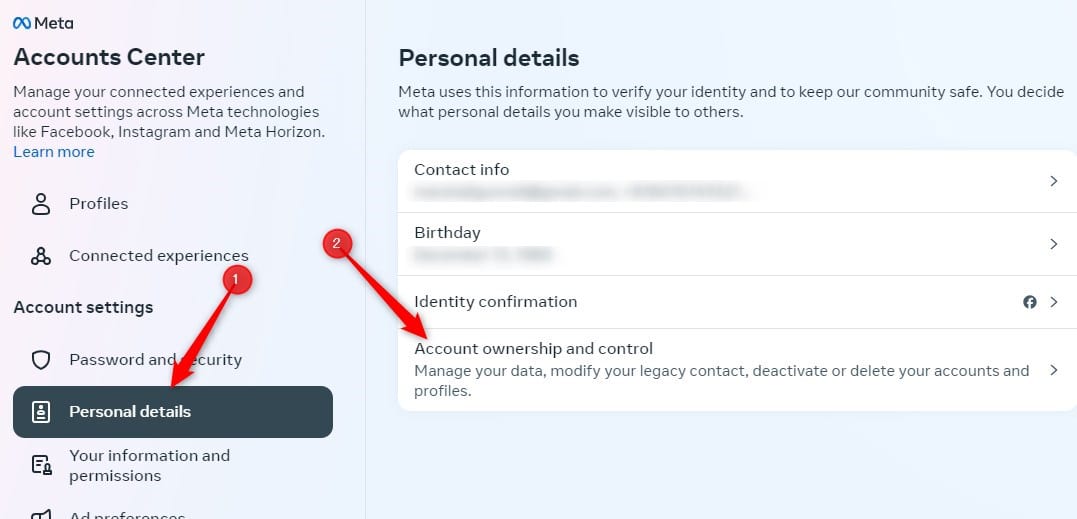
Task: Click the Connected experiences icon
Action: point(41,256)
